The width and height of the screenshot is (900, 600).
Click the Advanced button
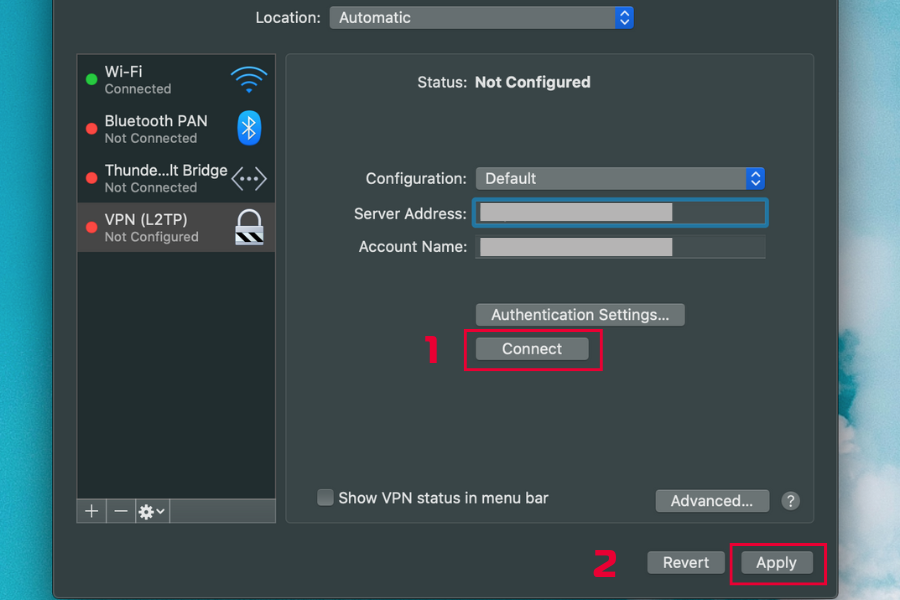pyautogui.click(x=711, y=501)
